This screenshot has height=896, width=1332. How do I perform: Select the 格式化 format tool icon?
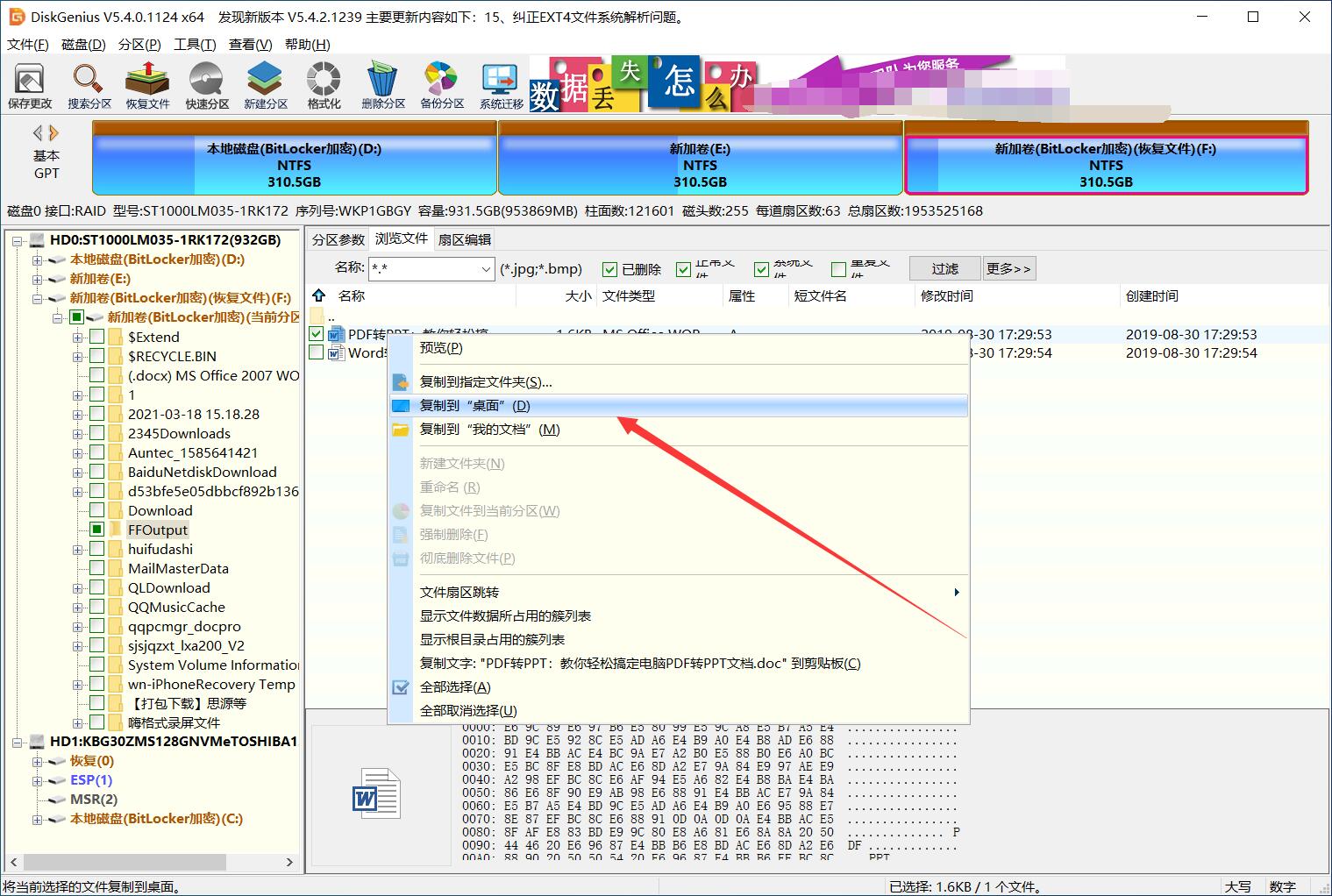click(323, 85)
